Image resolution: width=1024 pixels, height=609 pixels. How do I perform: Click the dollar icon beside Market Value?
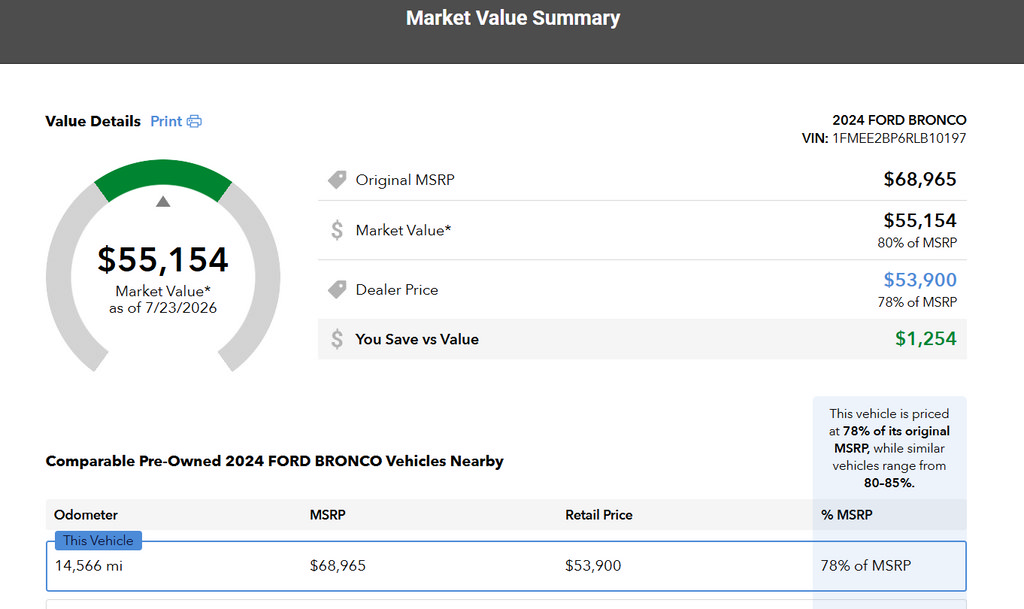click(337, 230)
